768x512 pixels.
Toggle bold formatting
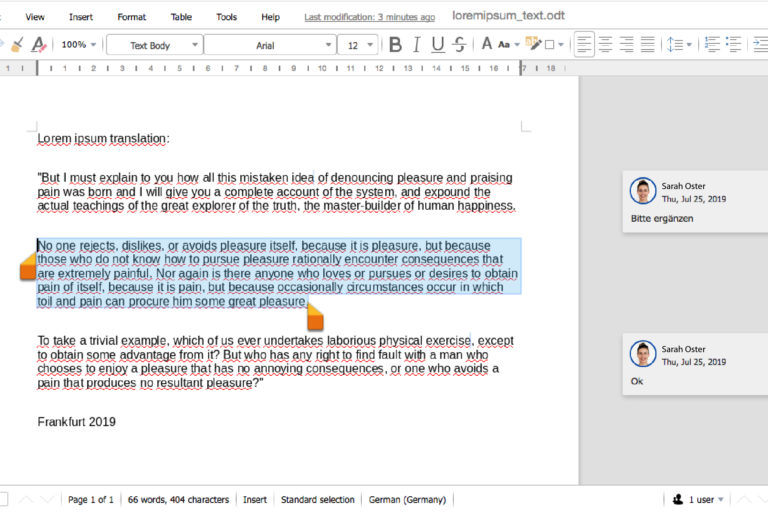pos(395,45)
